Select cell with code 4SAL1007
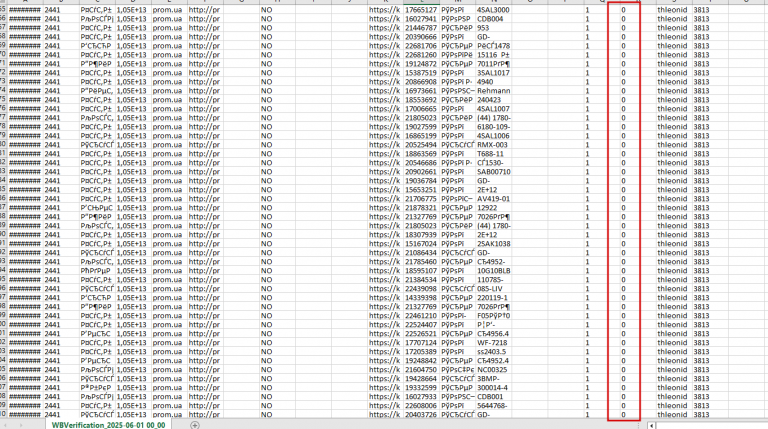768x429 pixels. click(x=493, y=109)
